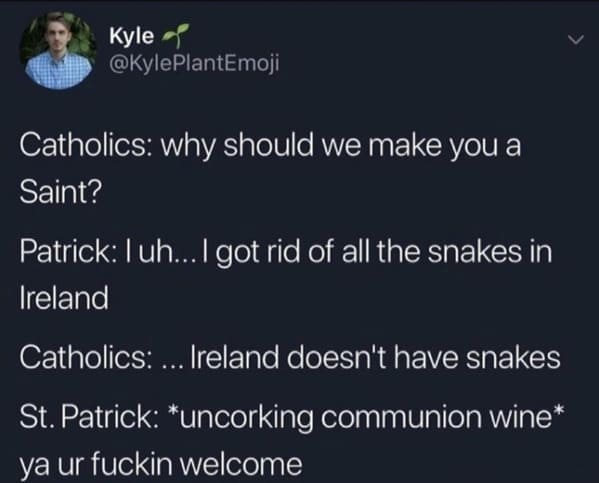The width and height of the screenshot is (599, 483).
Task: Click "snakes in" ending the Patrick line
Action: click(x=489, y=252)
